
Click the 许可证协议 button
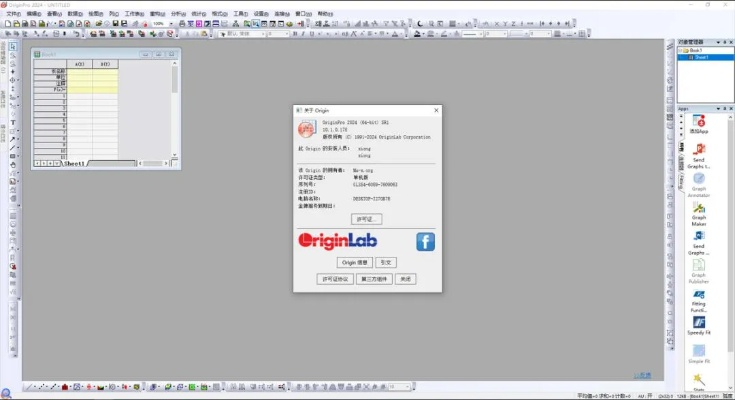336,279
